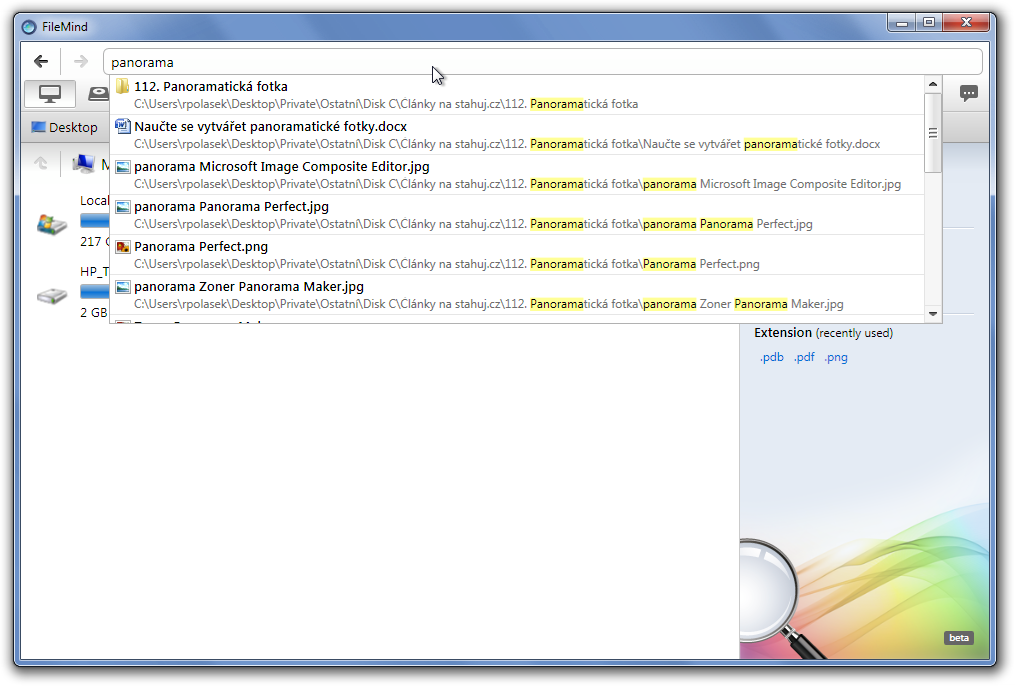
Task: Click the FileMind app icon in title bar
Action: pos(29,27)
